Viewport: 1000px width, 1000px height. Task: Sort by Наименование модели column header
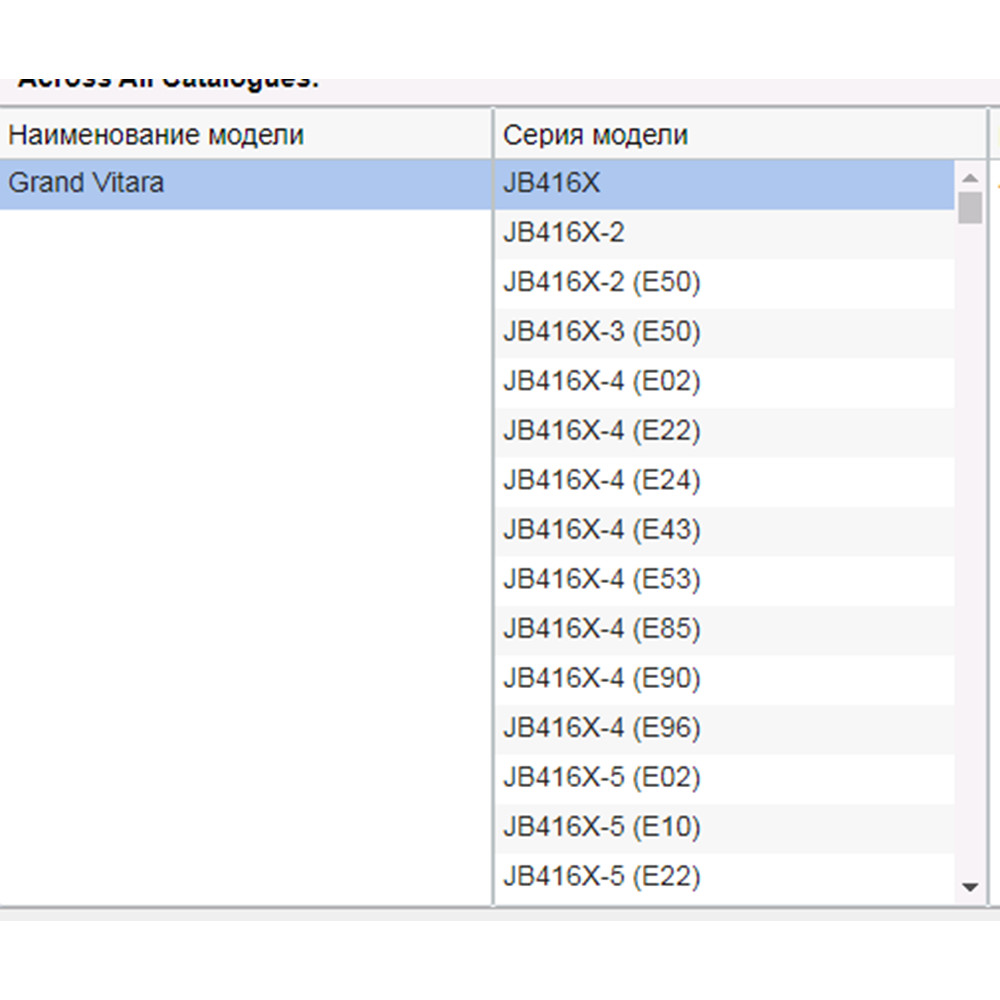click(156, 135)
